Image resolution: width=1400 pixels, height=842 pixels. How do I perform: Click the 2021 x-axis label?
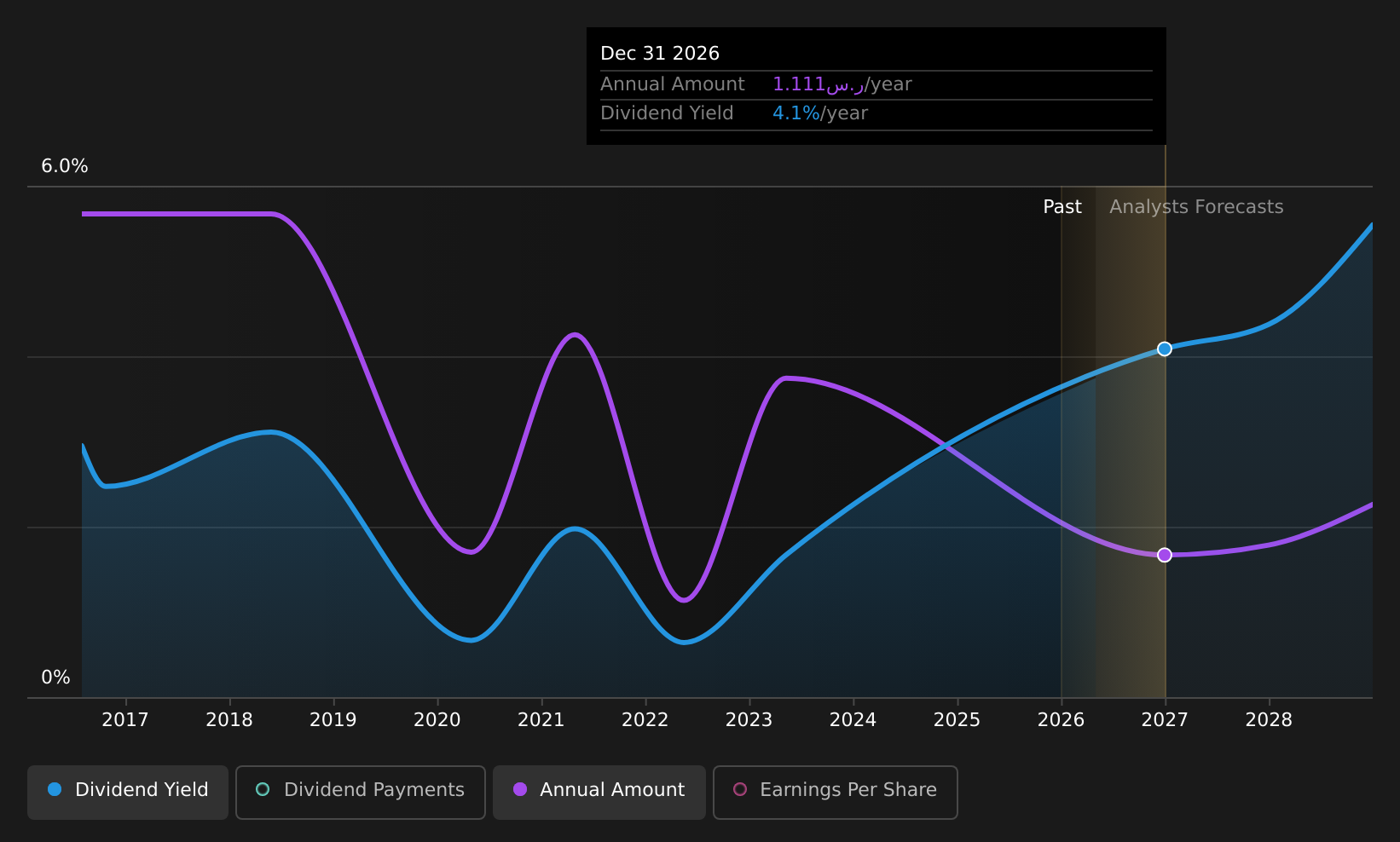pos(541,720)
